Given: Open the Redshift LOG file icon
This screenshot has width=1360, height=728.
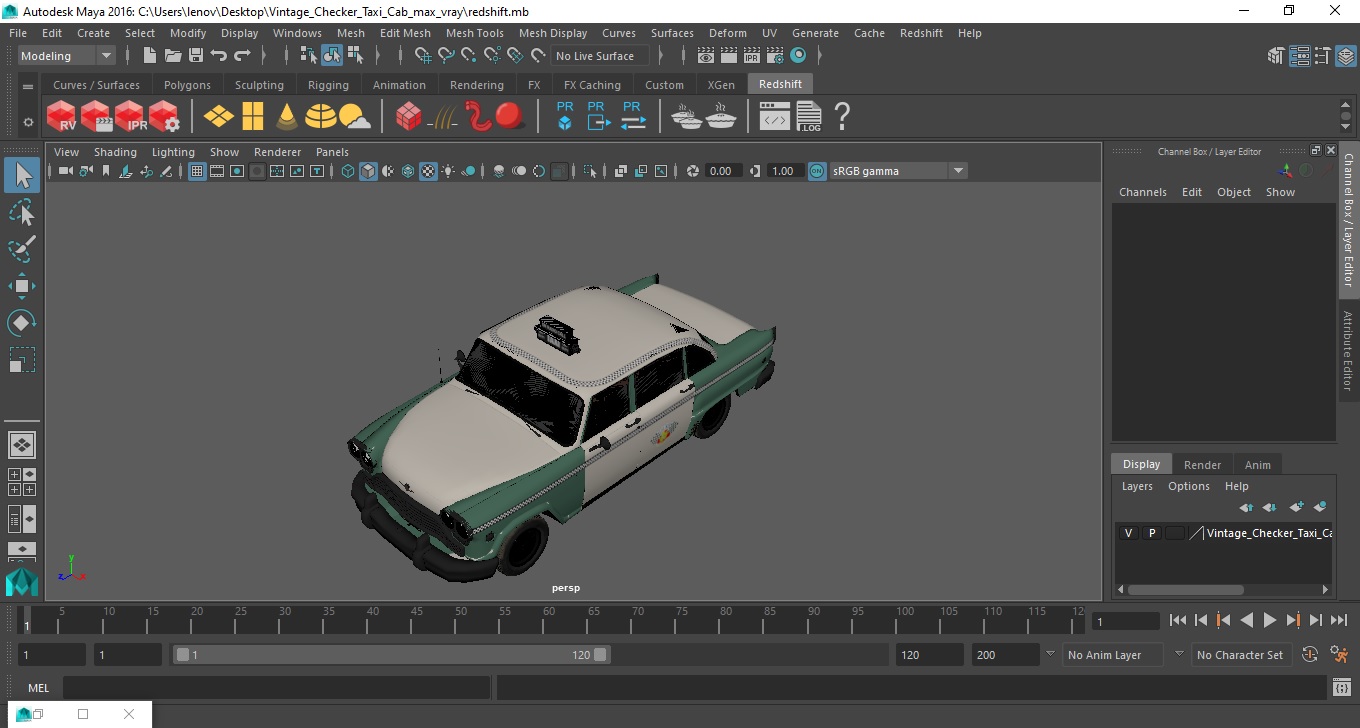Looking at the screenshot, I should tap(809, 116).
